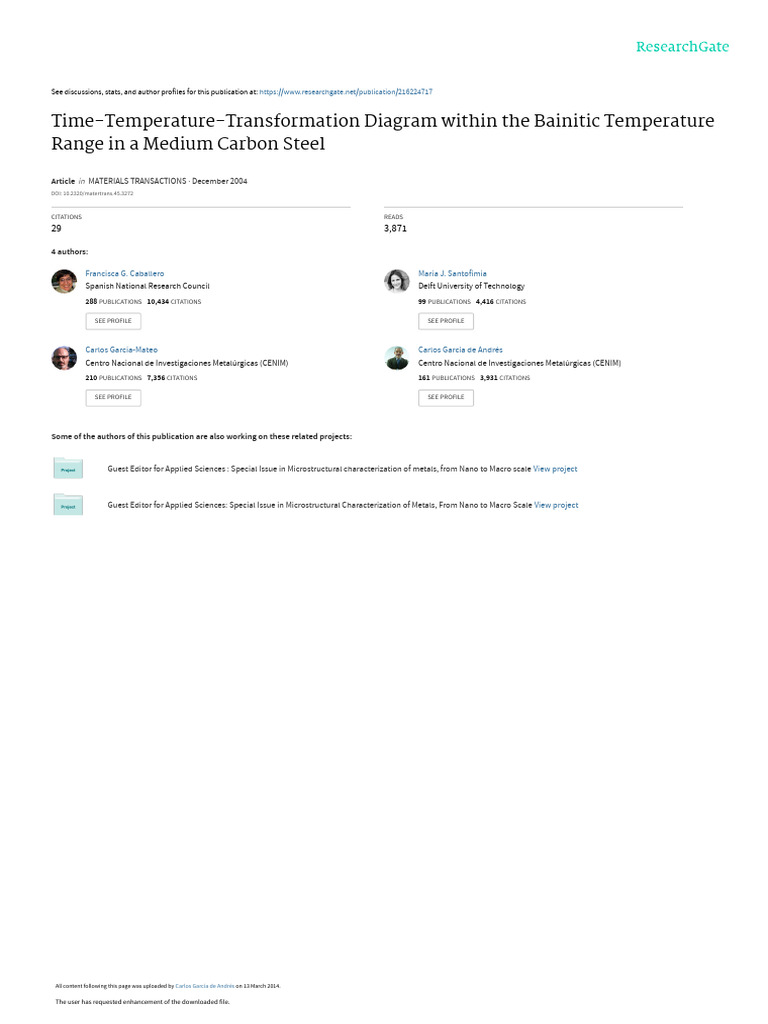The height and width of the screenshot is (1024, 768).
Task: Click Francisca G. Caballero's profile photo
Action: (x=64, y=281)
